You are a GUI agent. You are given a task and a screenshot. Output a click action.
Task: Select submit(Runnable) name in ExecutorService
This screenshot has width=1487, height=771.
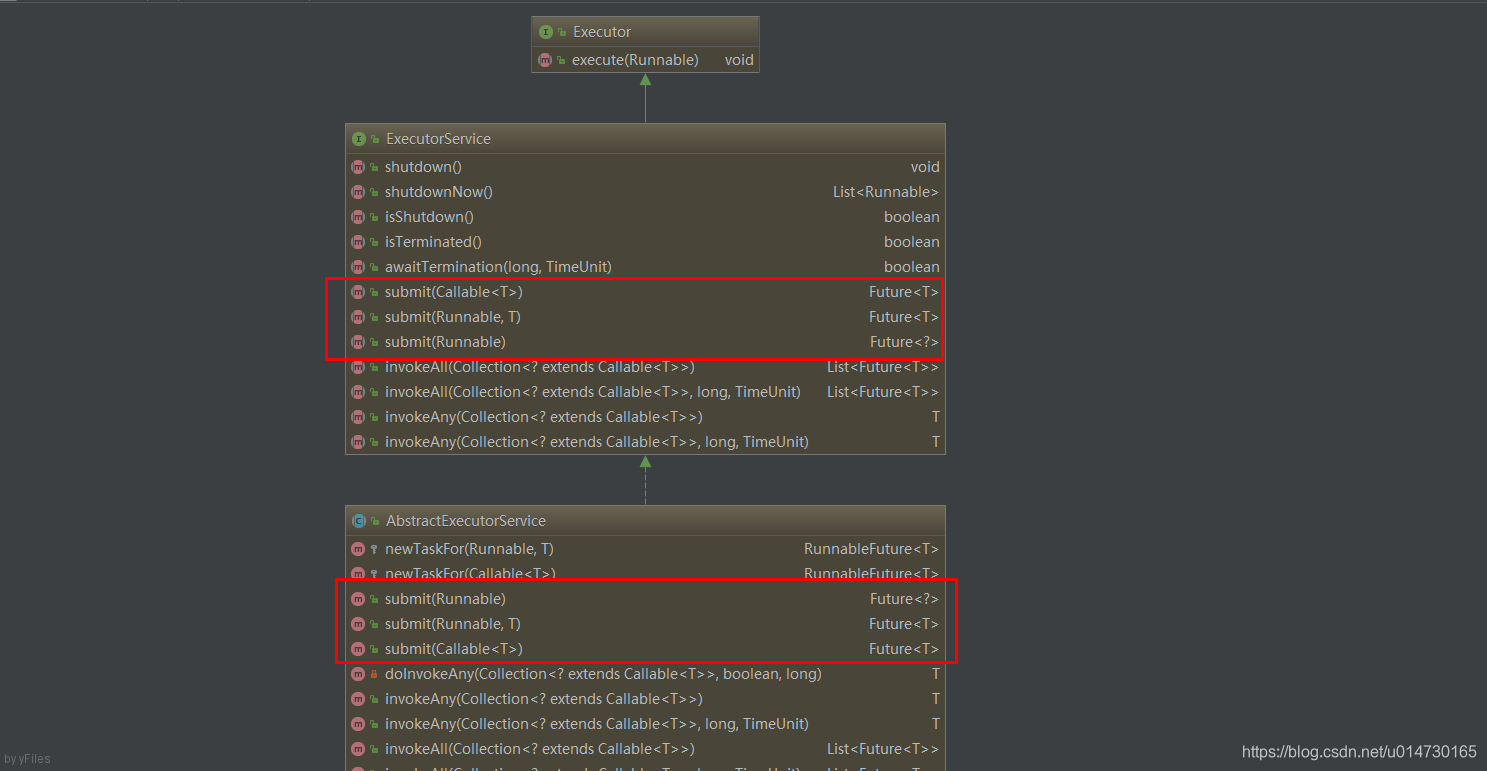coord(445,342)
